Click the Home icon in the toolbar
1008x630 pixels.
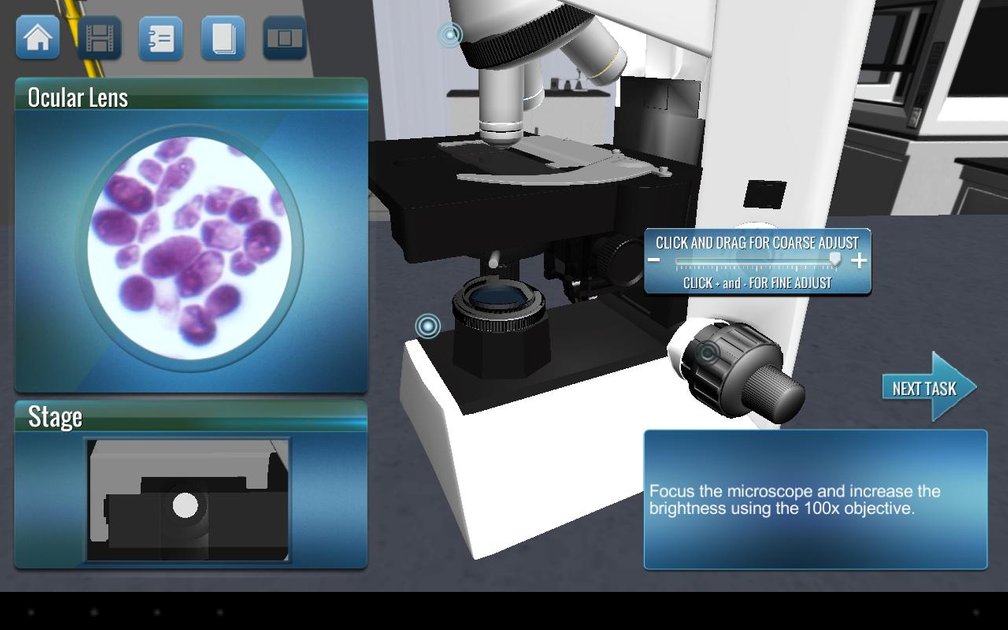(36, 36)
